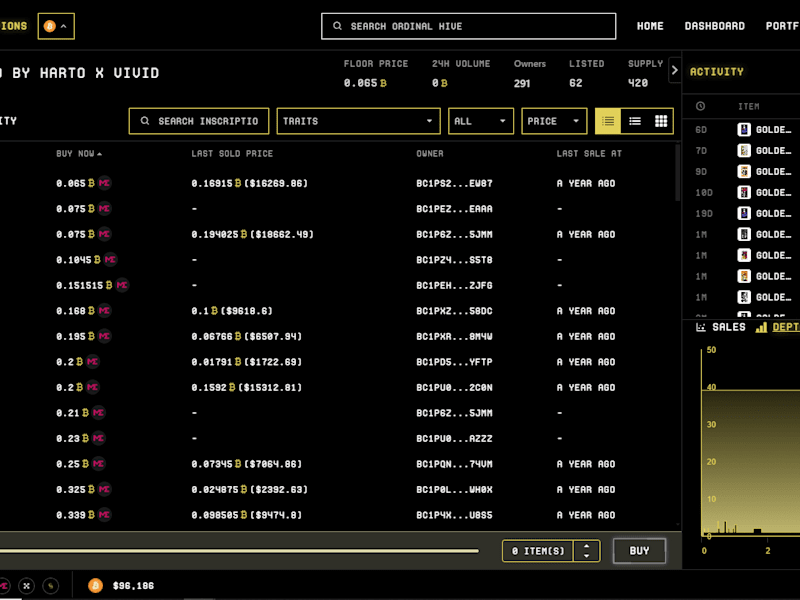Screen dimensions: 800x600
Task: Click the clock time column icon
Action: (701, 106)
